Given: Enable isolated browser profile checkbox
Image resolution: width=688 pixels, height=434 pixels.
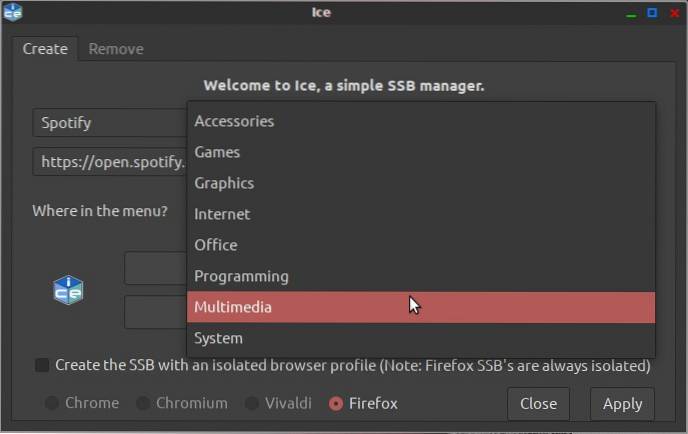Looking at the screenshot, I should pos(42,366).
